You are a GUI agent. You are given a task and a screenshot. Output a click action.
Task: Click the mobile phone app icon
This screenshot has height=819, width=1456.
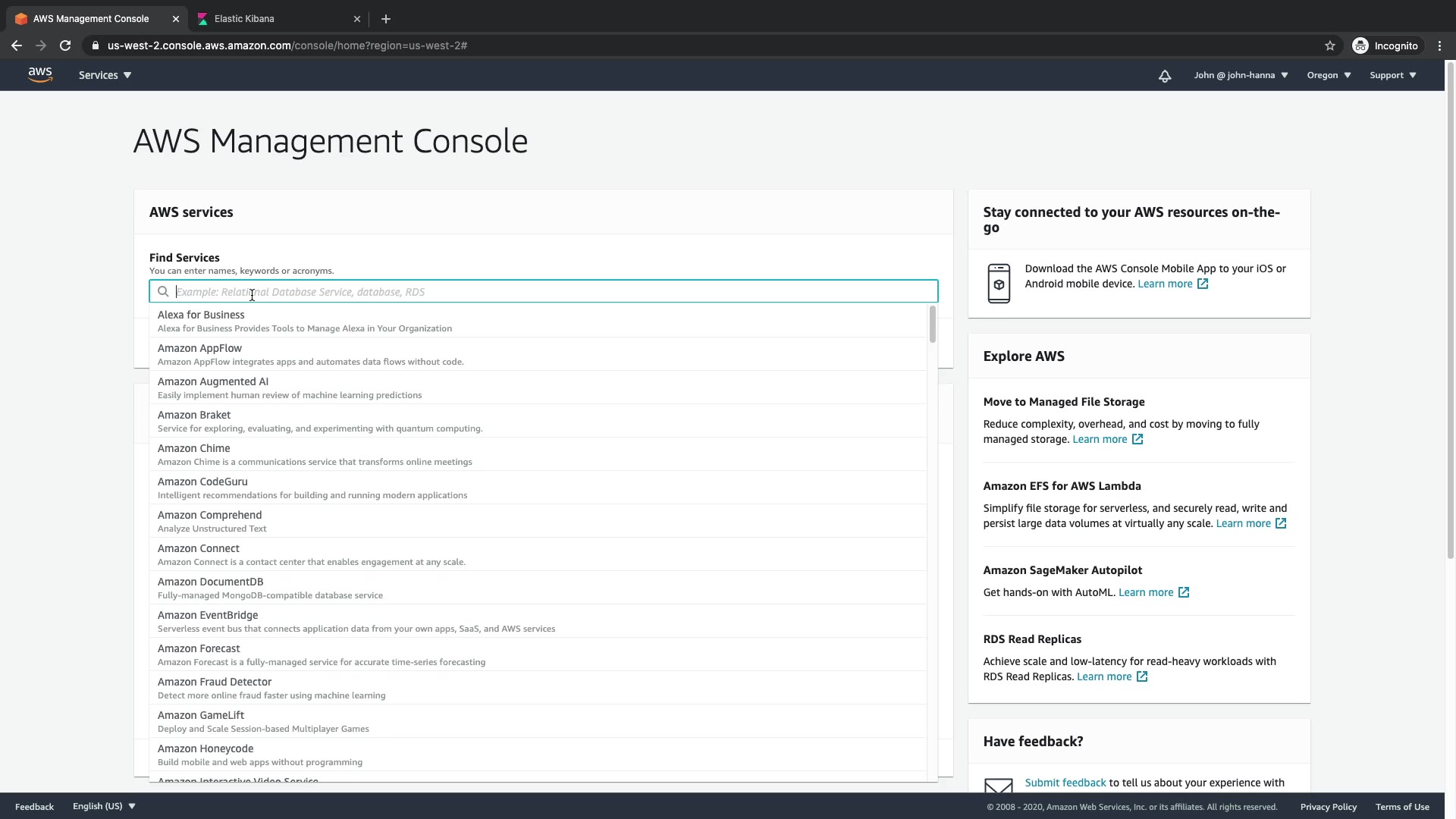point(999,284)
